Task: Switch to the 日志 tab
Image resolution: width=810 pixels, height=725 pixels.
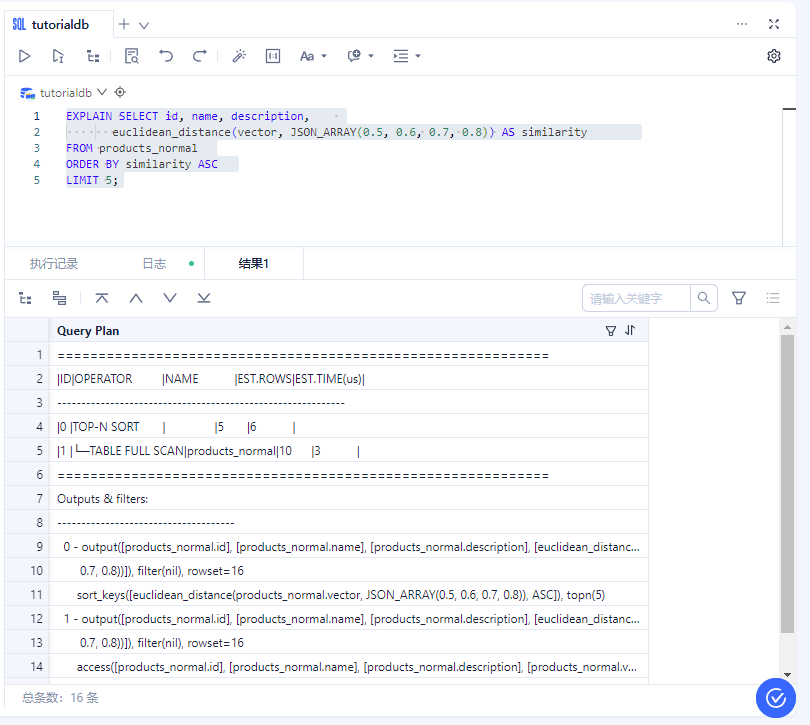Action: 154,264
